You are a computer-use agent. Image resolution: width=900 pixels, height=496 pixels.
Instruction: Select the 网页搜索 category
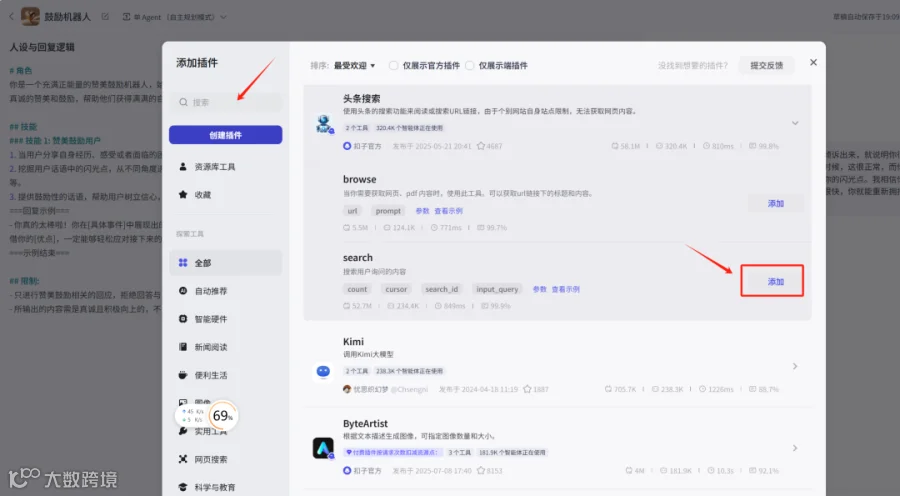(x=226, y=459)
